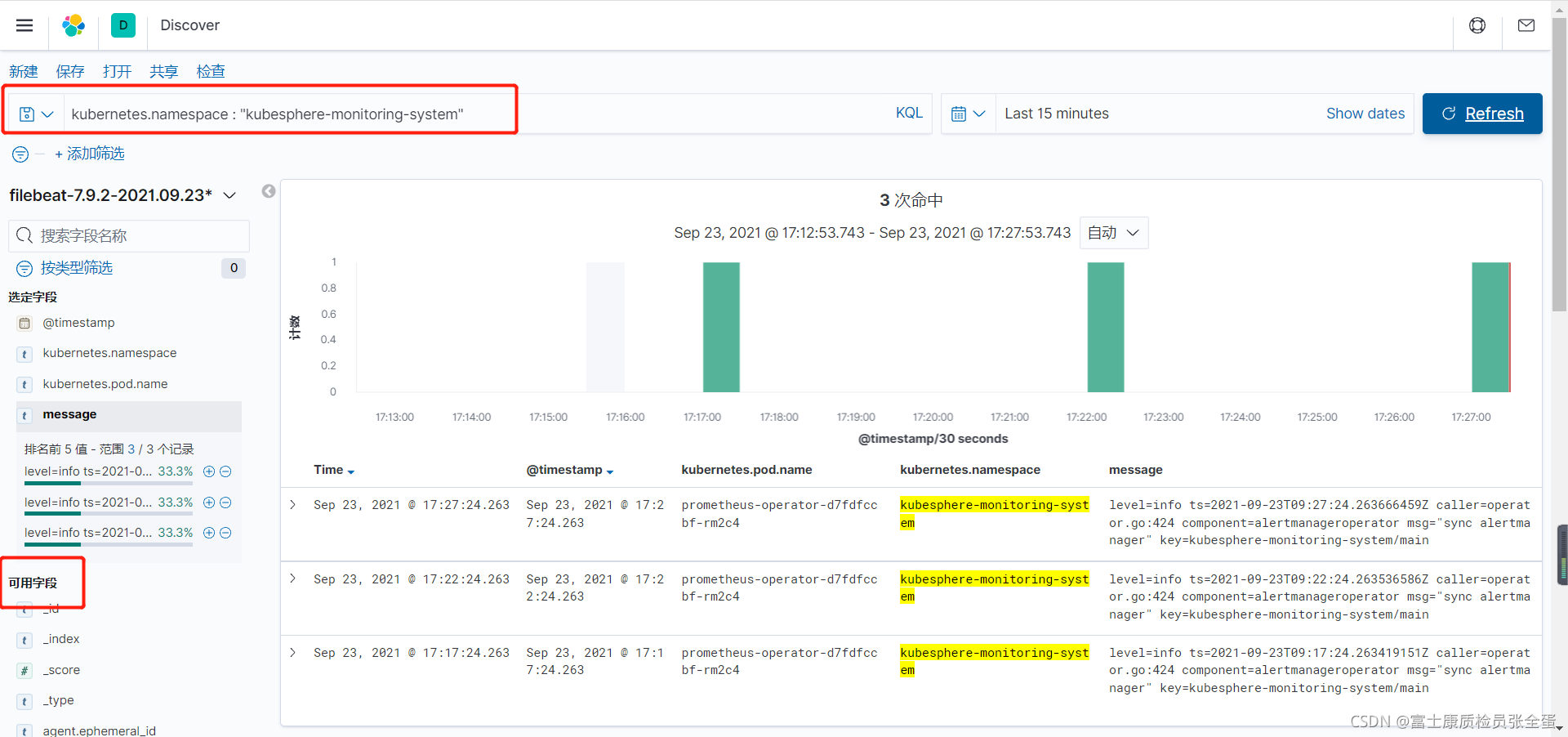Switch query language via KQL
Screen dimensions: 1568x737
click(x=909, y=113)
